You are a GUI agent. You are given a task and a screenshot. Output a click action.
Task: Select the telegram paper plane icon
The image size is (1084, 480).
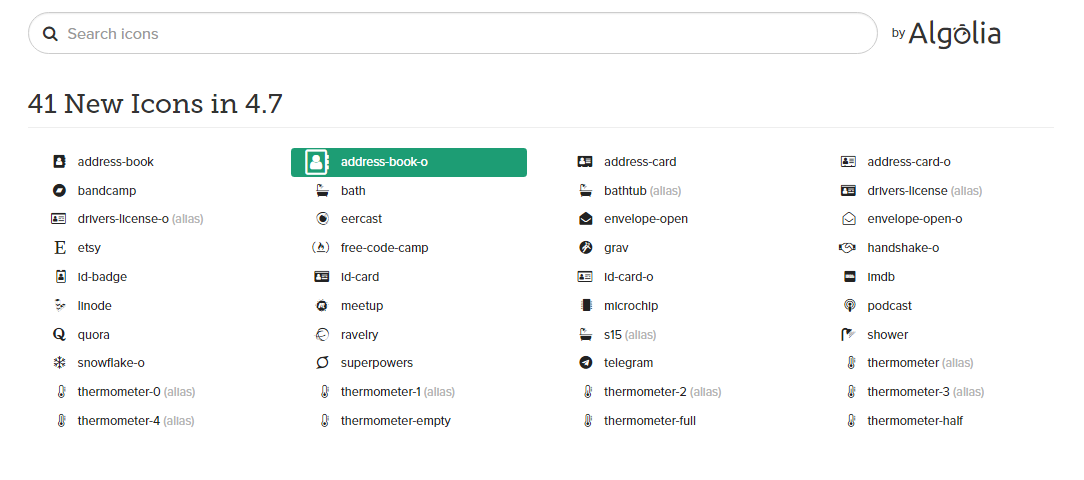[x=585, y=363]
